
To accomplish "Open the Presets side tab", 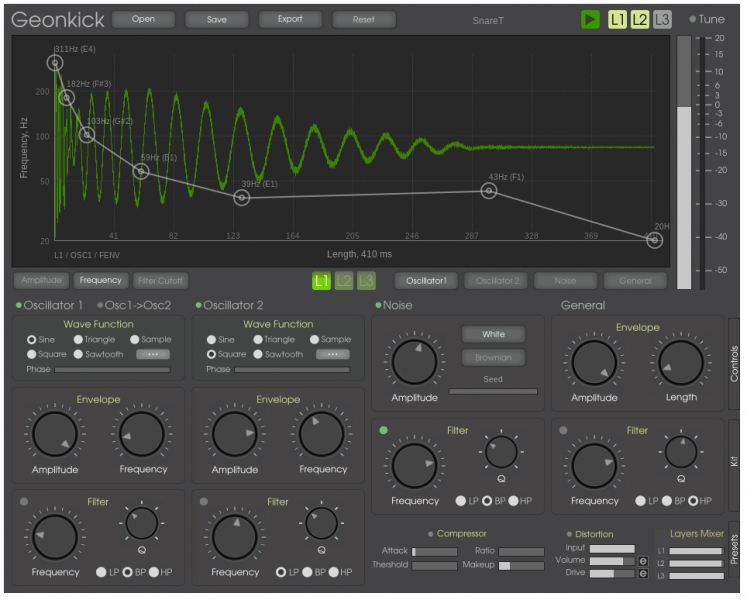I will click(734, 549).
